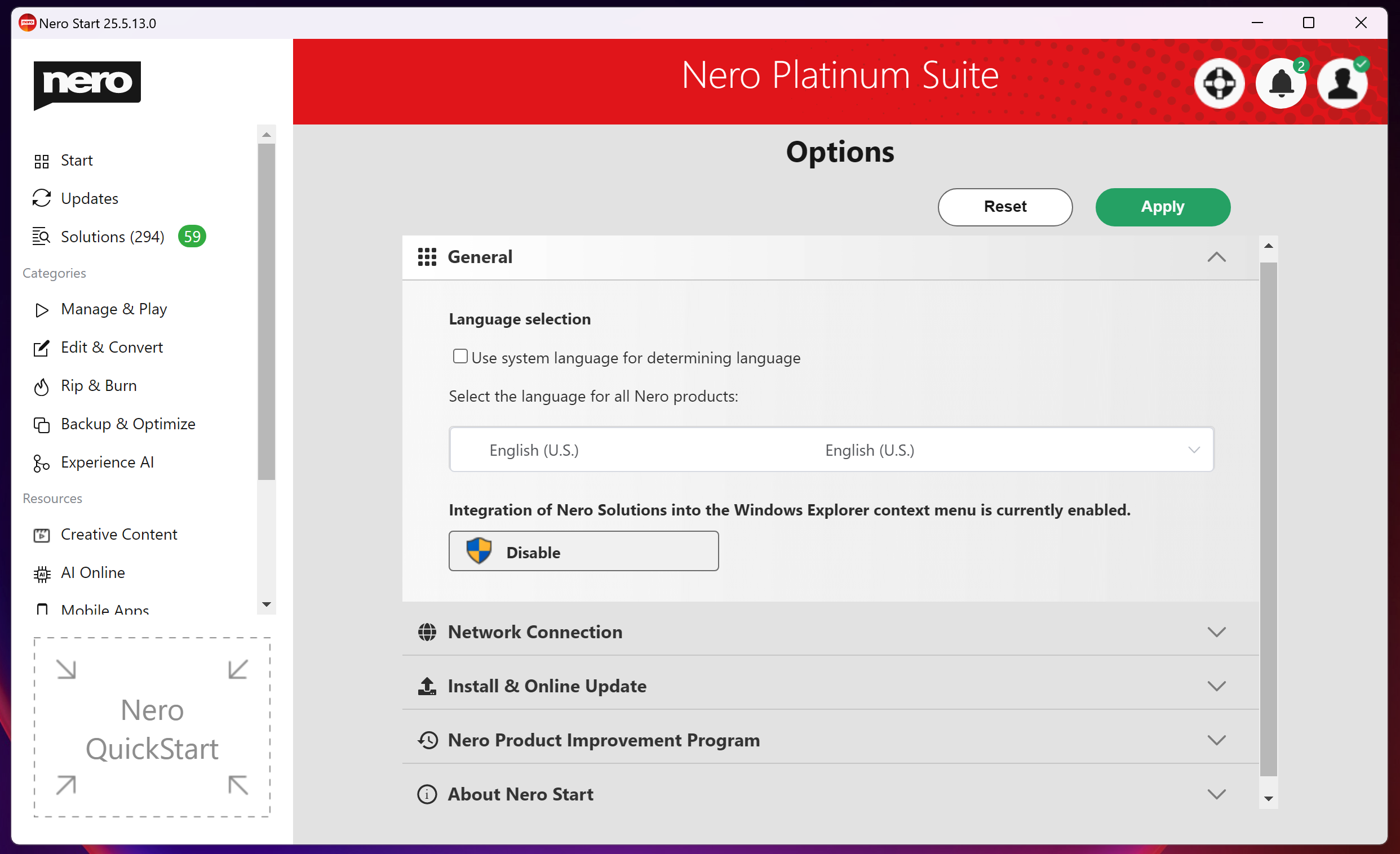This screenshot has width=1400, height=854.
Task: Click the AI Online chip icon
Action: (x=42, y=573)
